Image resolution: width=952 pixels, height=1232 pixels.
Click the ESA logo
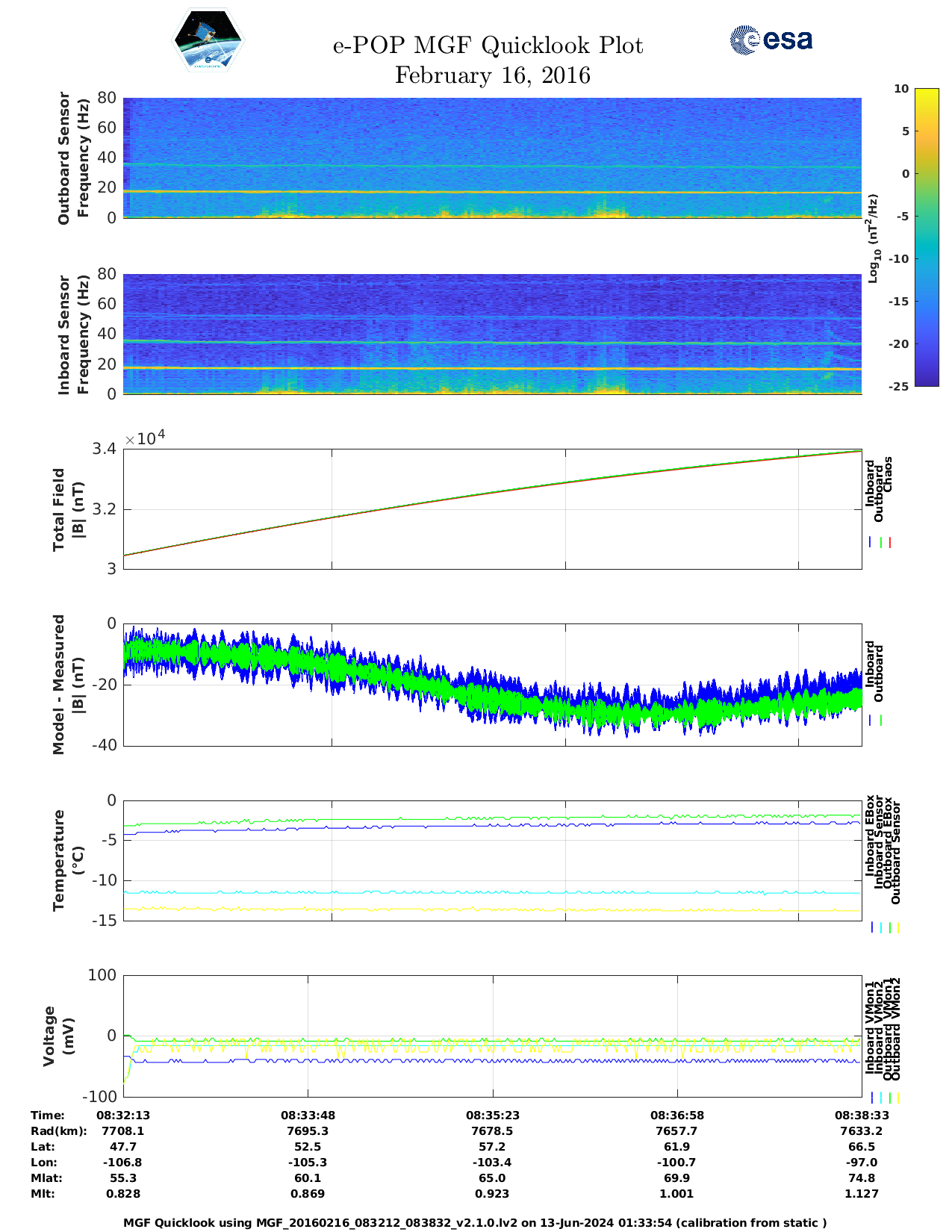[771, 40]
